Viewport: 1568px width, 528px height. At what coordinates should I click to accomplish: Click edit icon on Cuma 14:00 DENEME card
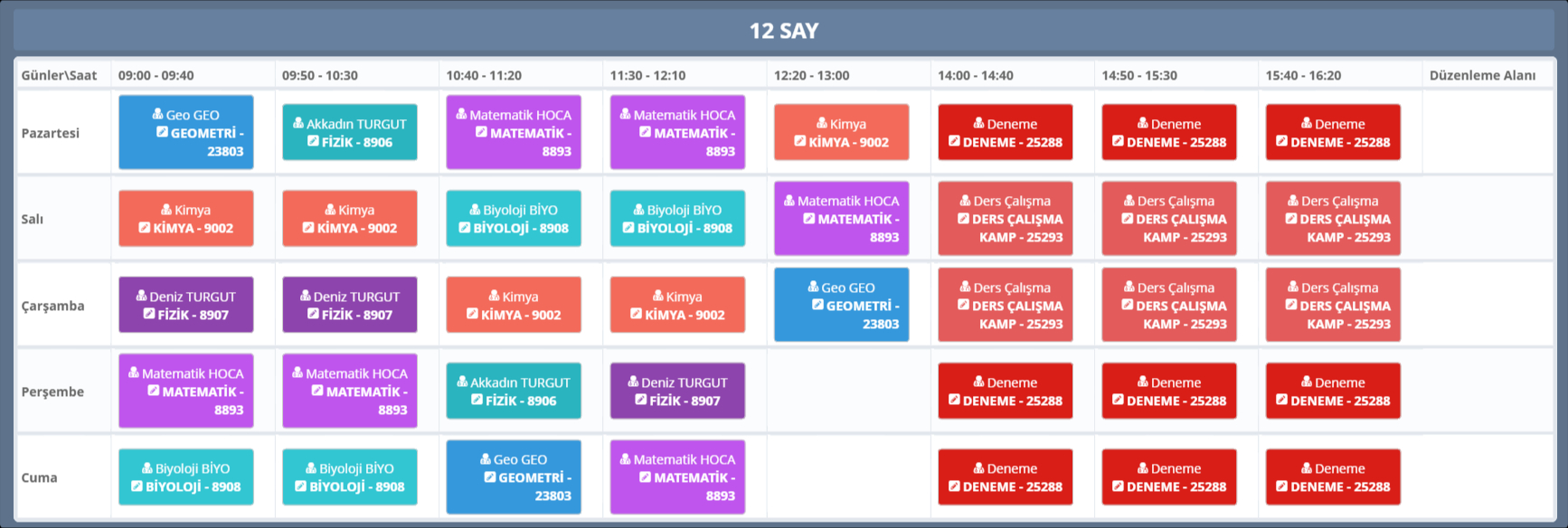(954, 486)
